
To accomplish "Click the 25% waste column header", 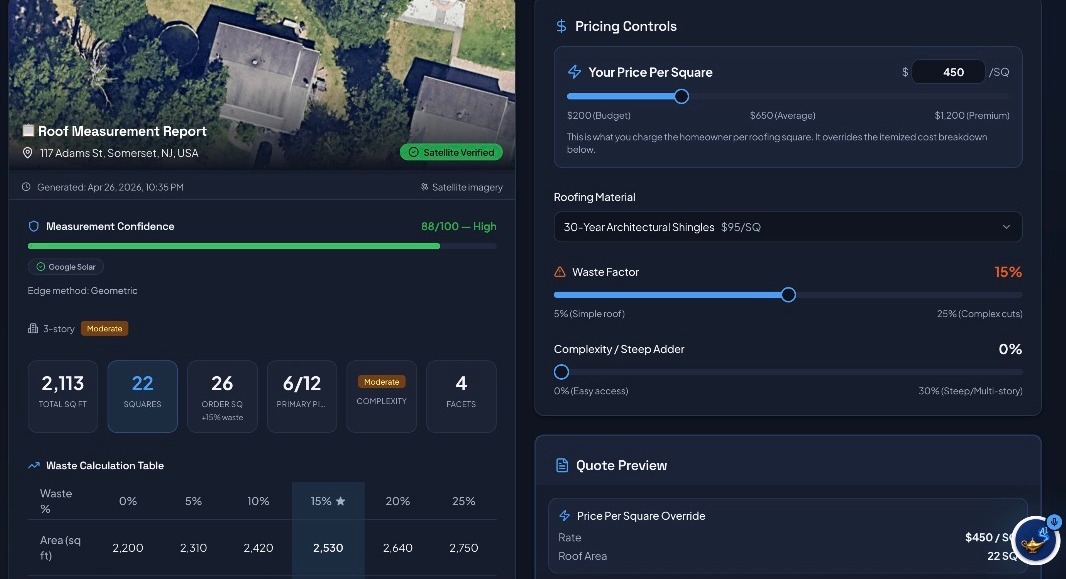I will pyautogui.click(x=464, y=501).
